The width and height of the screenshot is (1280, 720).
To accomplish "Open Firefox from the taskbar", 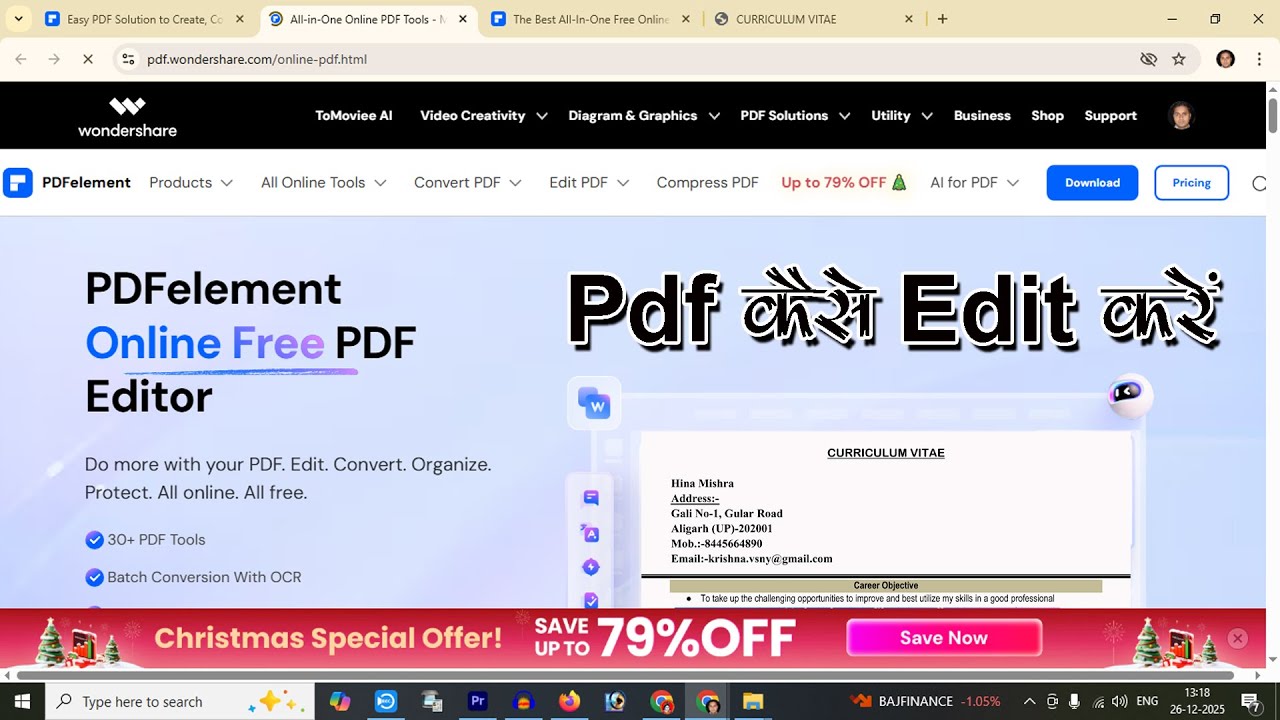I will (x=569, y=701).
